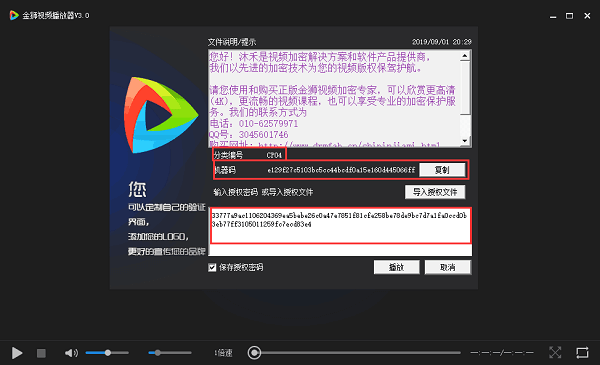Close the player window
The image size is (600, 365).
587,16
